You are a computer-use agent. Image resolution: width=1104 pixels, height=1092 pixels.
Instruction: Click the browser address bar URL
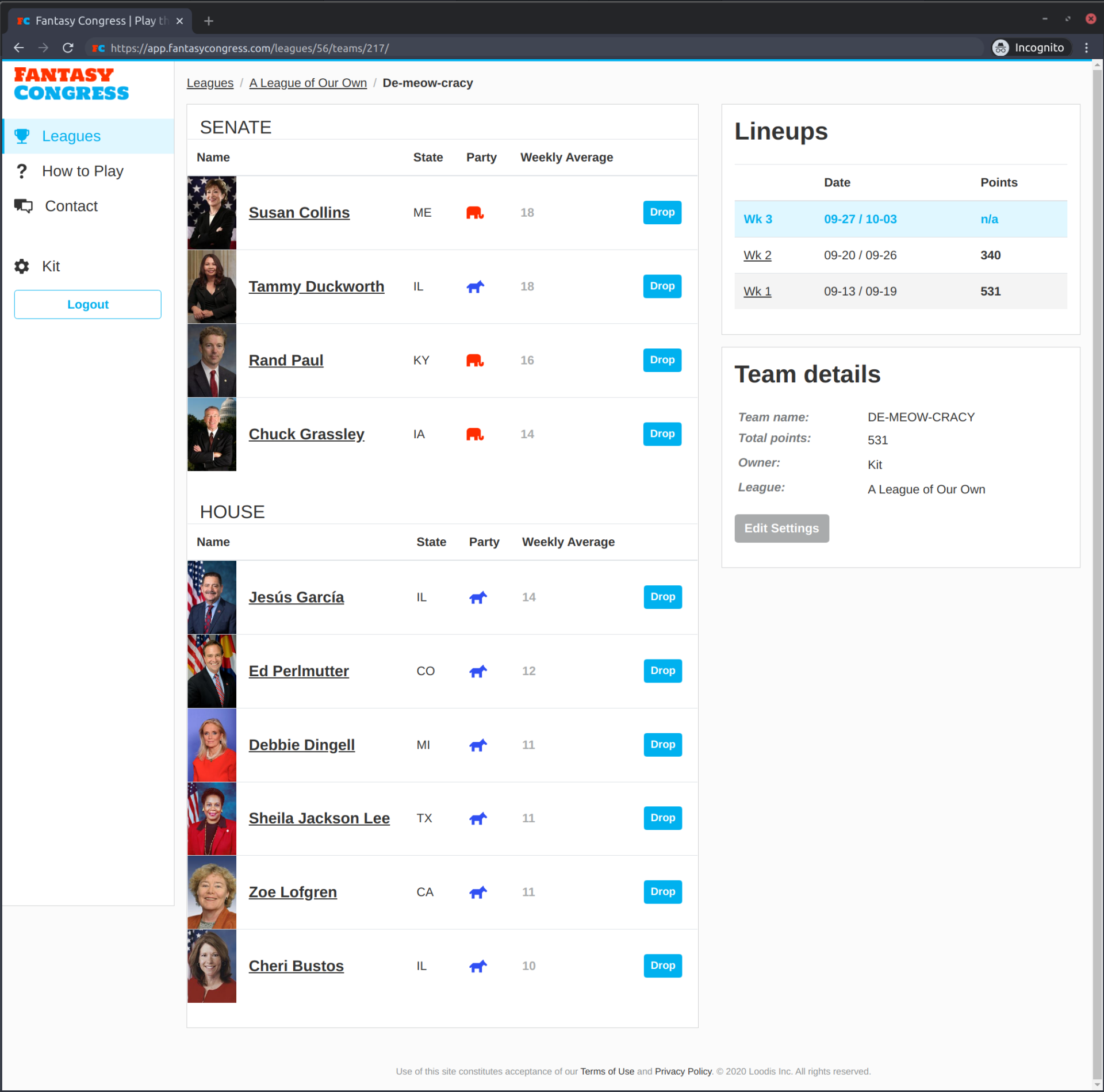[x=250, y=48]
